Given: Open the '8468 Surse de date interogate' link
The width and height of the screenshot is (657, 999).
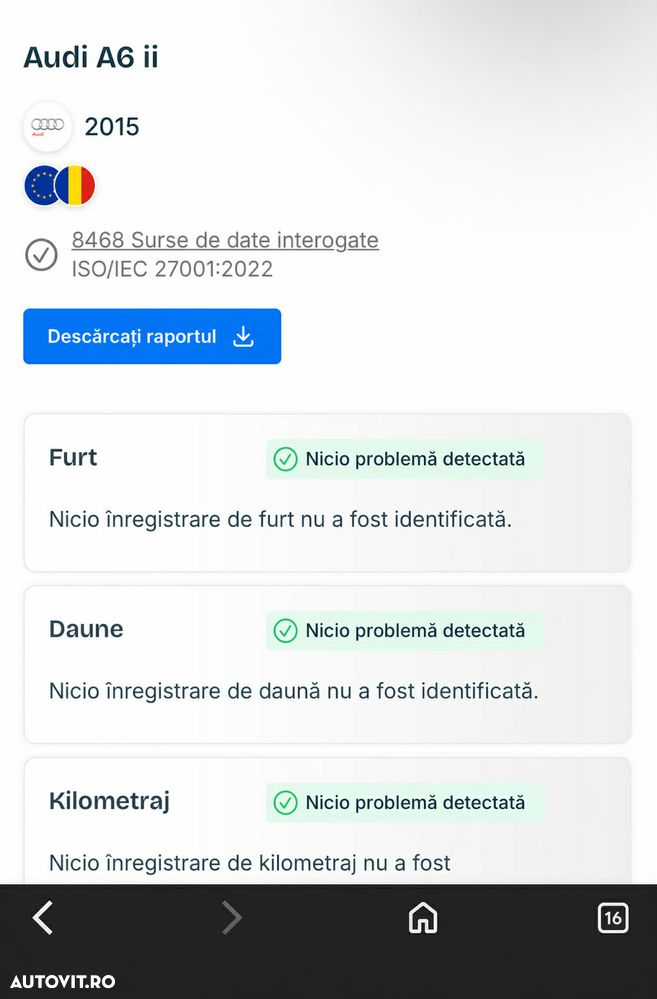Looking at the screenshot, I should pyautogui.click(x=225, y=240).
